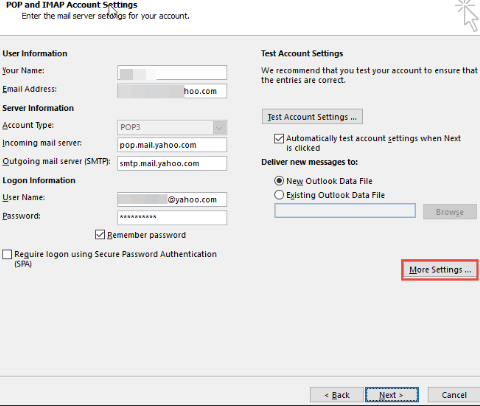Toggle the Remember password checkbox
The height and width of the screenshot is (406, 480).
(100, 235)
